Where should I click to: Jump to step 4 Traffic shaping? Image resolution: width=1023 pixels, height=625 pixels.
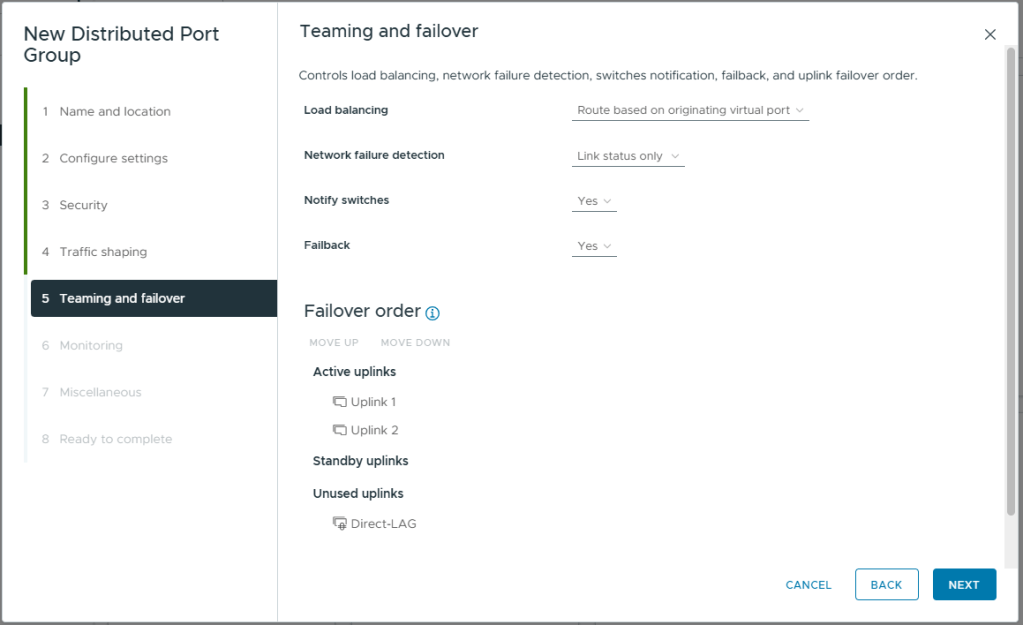(103, 252)
